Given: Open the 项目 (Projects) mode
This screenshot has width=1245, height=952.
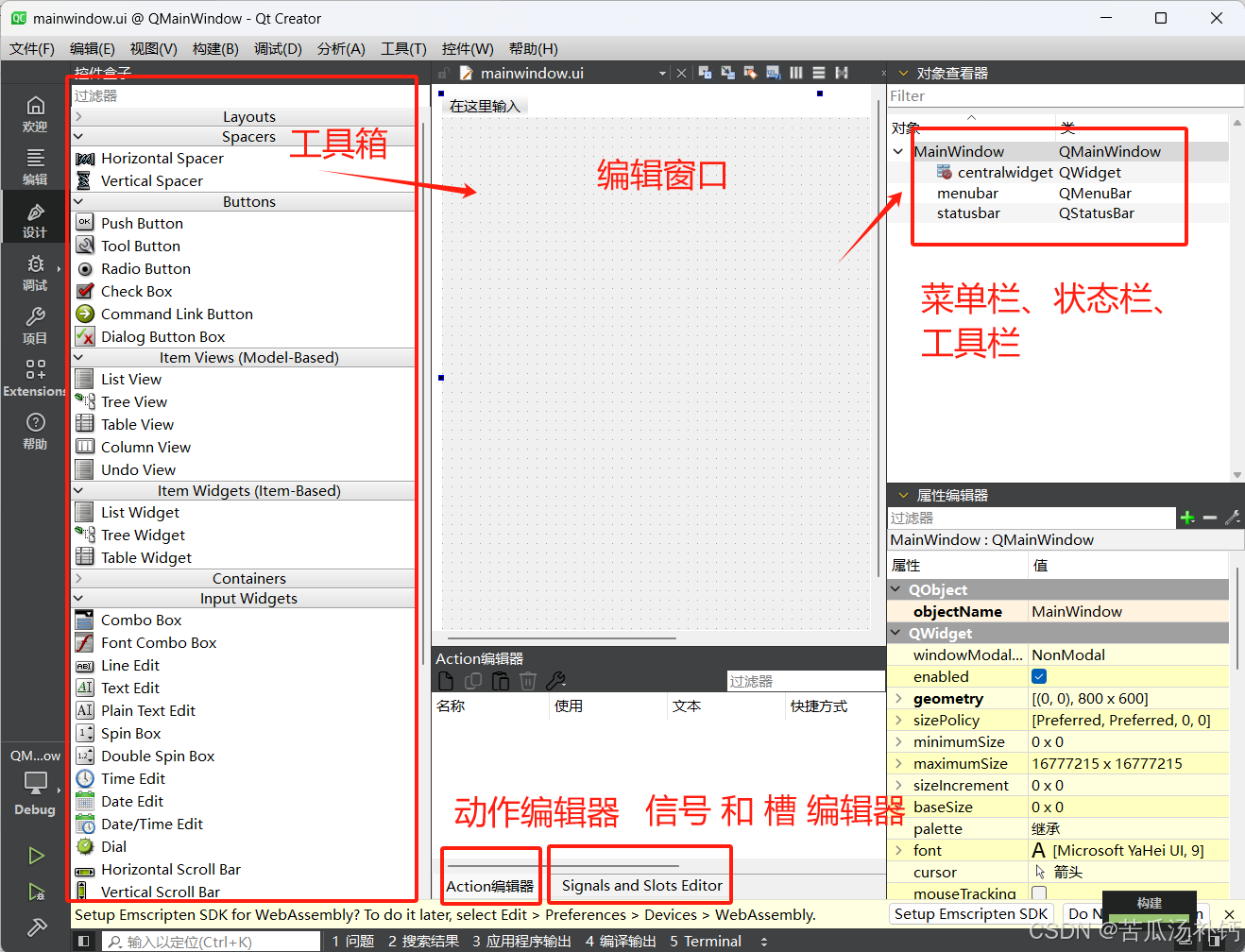Looking at the screenshot, I should [35, 325].
